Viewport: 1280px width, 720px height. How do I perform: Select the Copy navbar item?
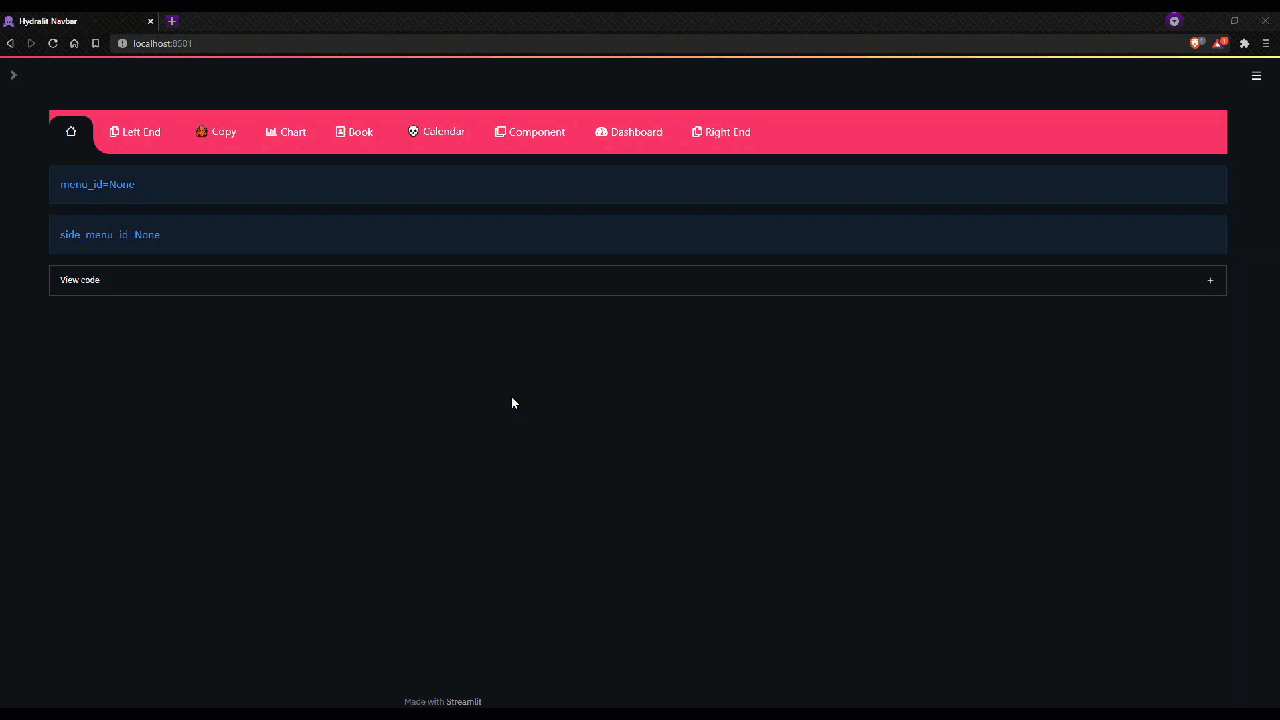tap(216, 132)
